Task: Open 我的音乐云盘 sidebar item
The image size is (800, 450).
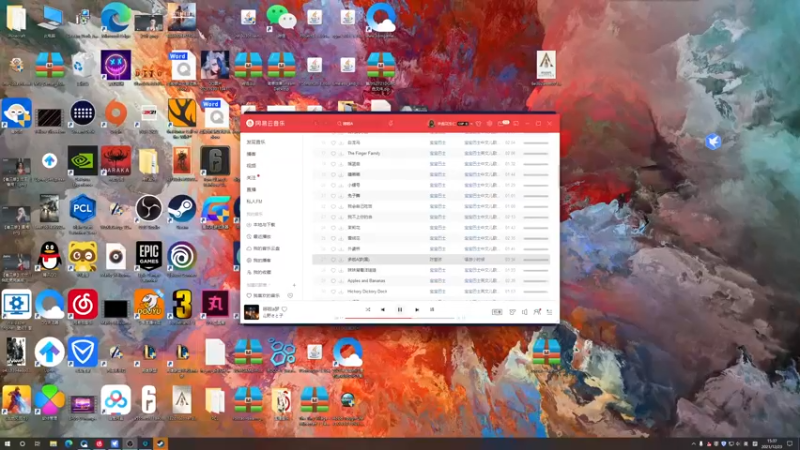Action: (263, 248)
